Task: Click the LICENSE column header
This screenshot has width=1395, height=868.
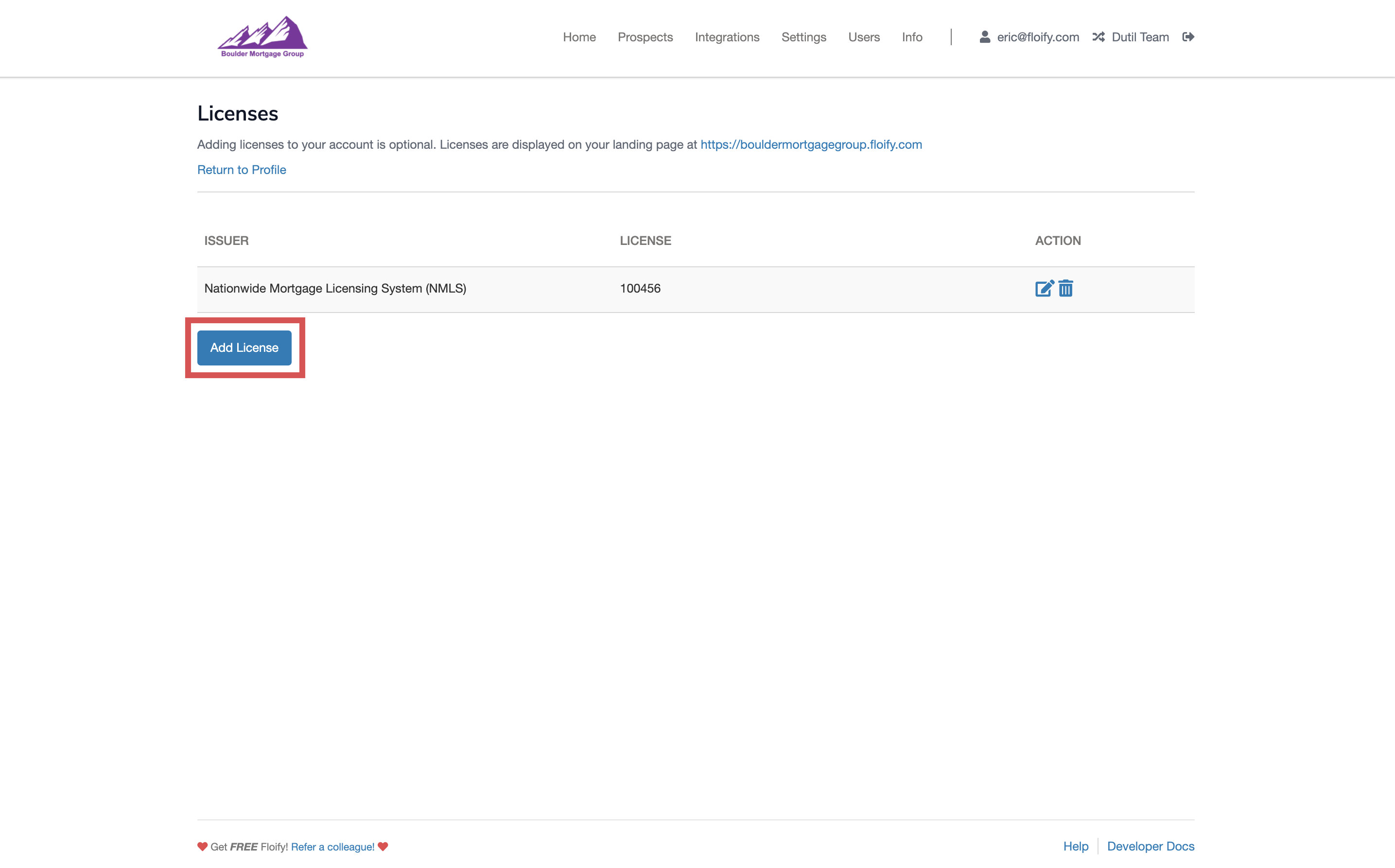Action: (645, 241)
